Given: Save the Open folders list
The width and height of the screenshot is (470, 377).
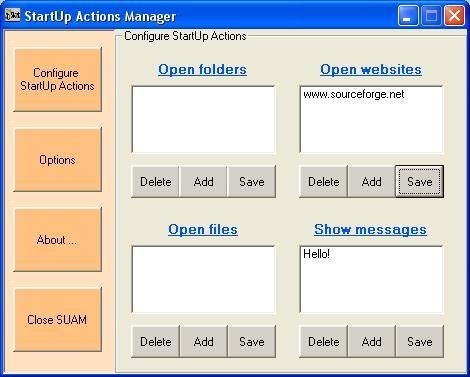Looking at the screenshot, I should 252,182.
